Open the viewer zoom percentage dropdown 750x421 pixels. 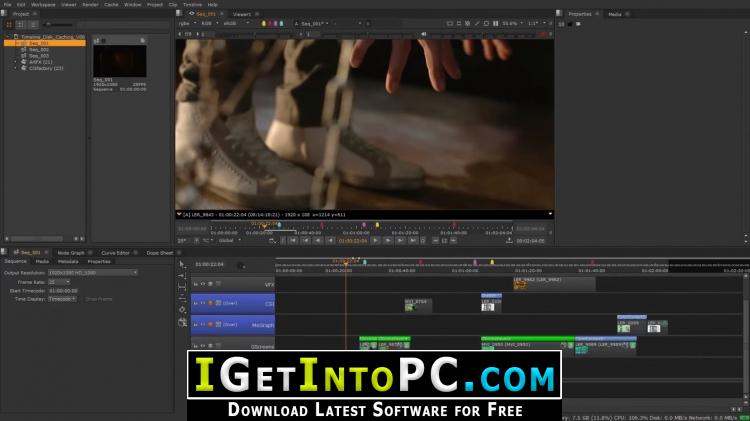[513, 23]
